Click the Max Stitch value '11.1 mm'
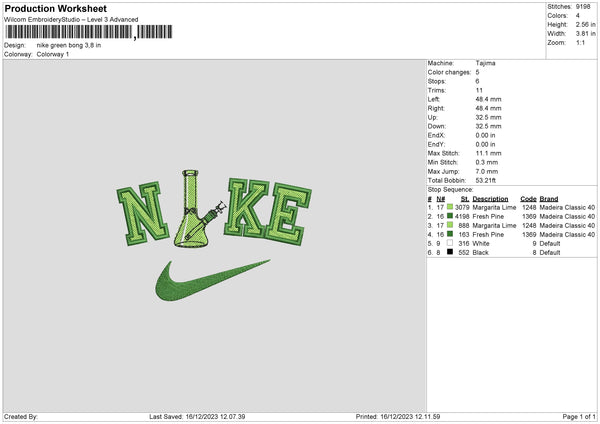Viewport: 600px width, 424px height. 488,153
